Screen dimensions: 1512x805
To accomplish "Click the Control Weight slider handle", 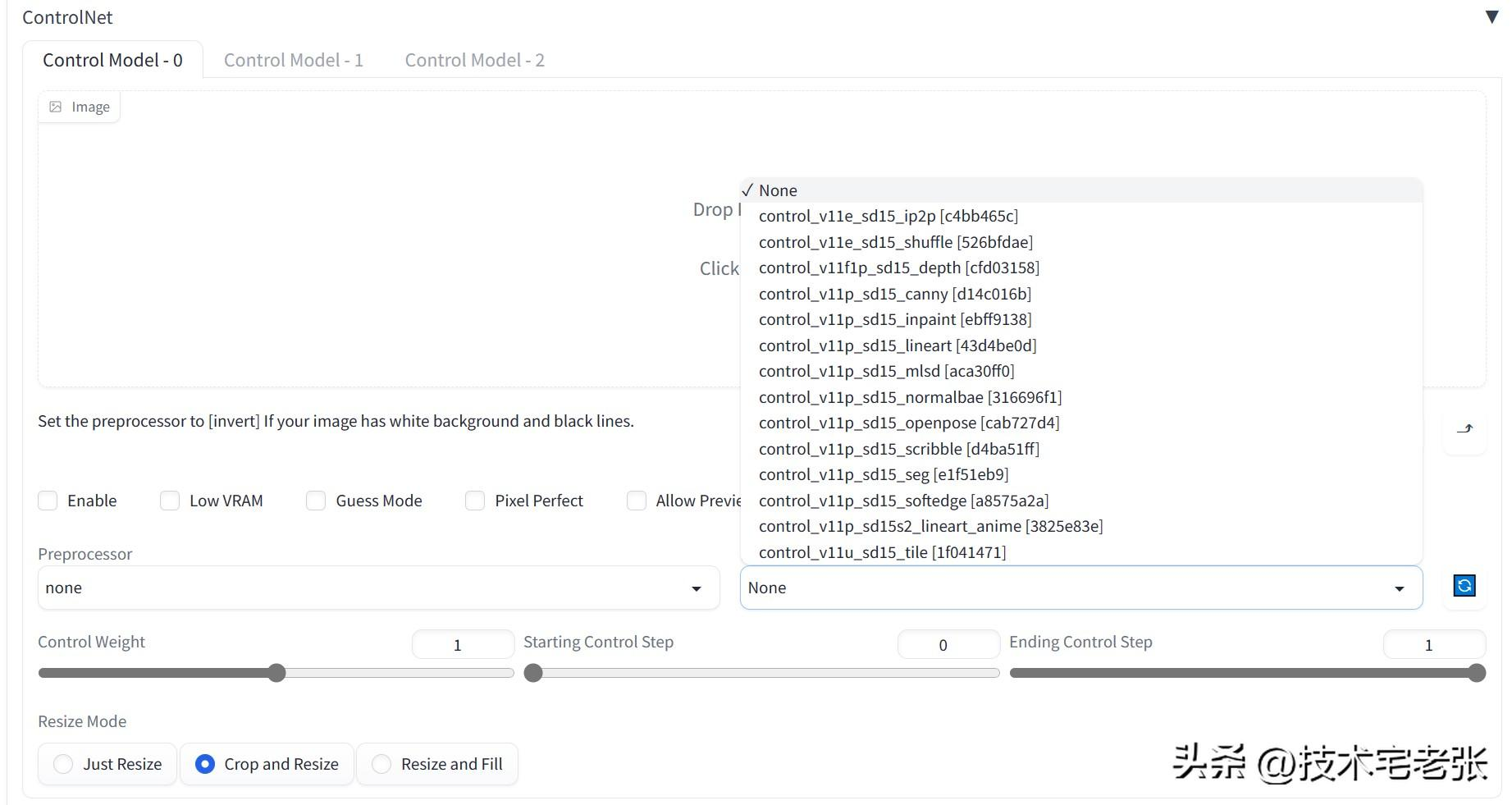I will coord(277,673).
